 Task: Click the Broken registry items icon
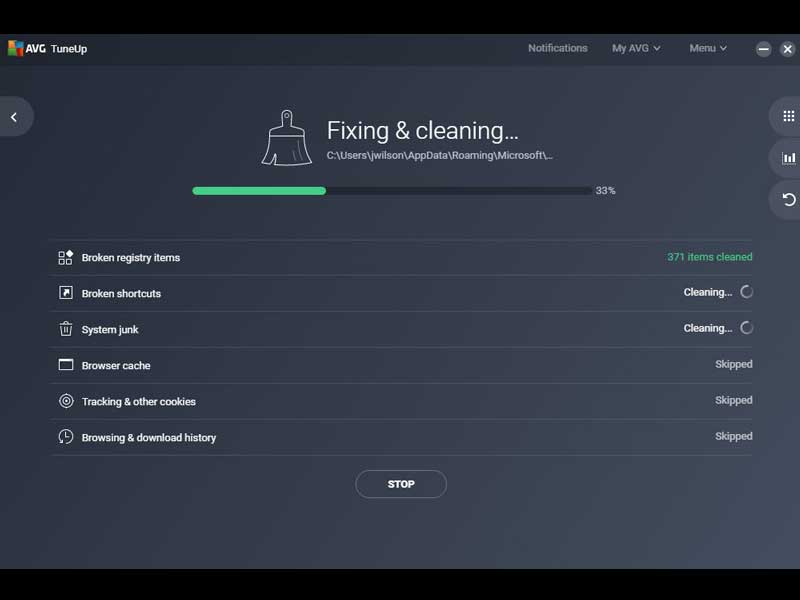coord(66,258)
